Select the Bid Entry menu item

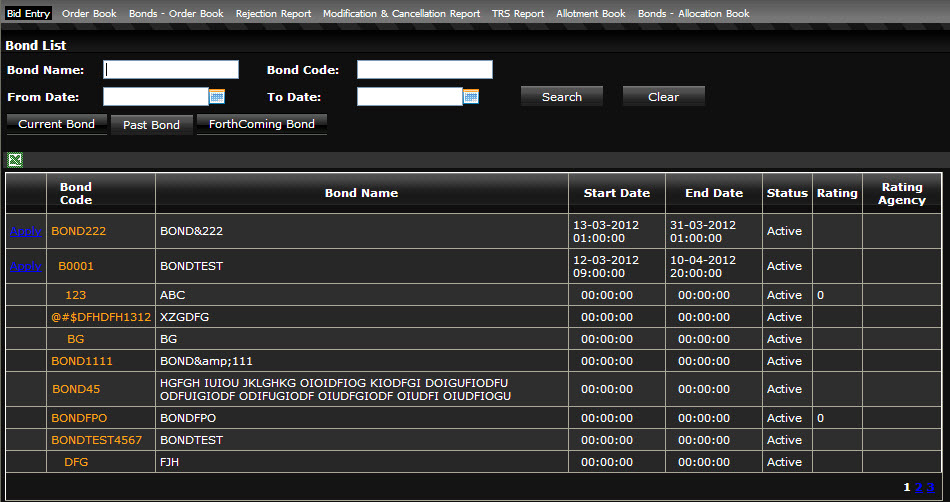pyautogui.click(x=28, y=13)
